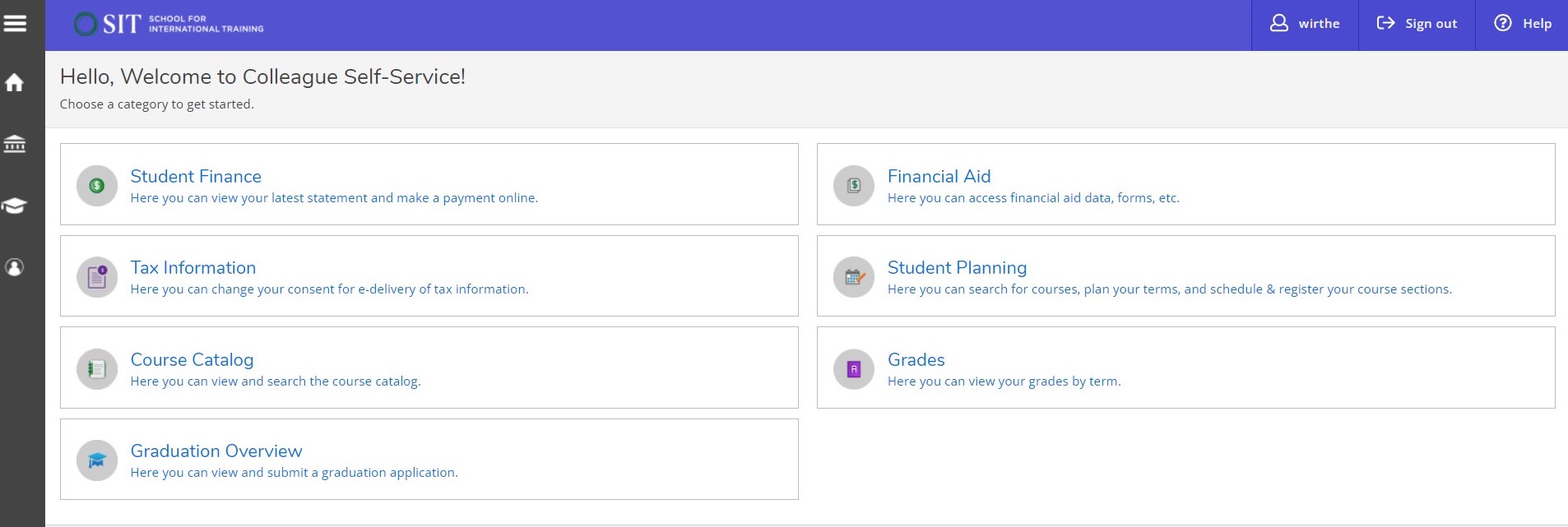Open the hamburger menu in sidebar

click(x=15, y=23)
